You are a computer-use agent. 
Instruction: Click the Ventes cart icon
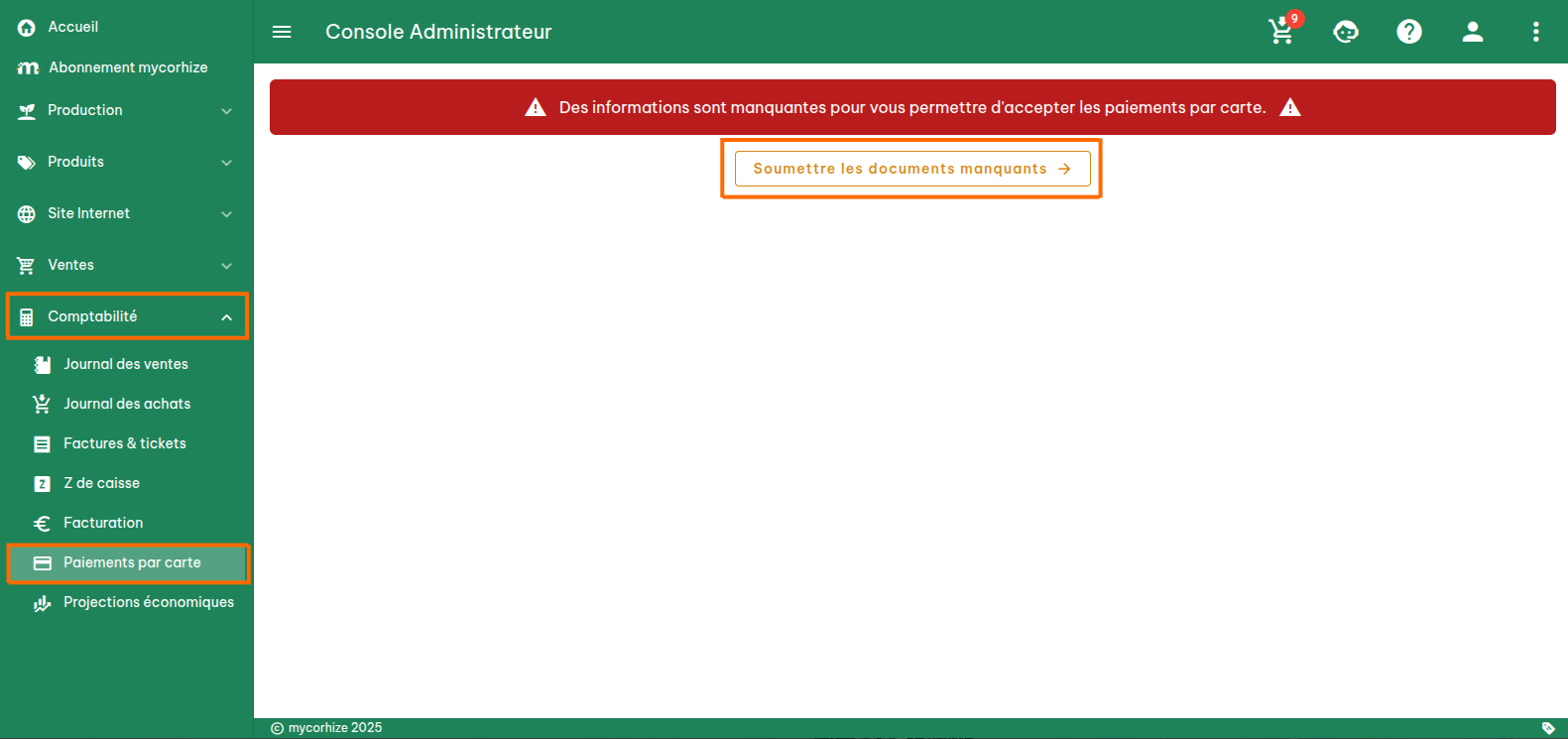27,266
